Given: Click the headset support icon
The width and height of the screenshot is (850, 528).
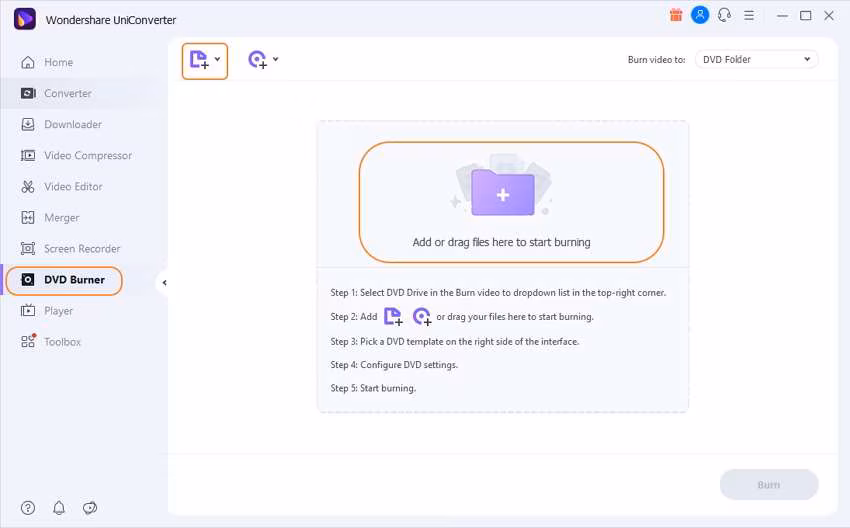Looking at the screenshot, I should coord(724,15).
